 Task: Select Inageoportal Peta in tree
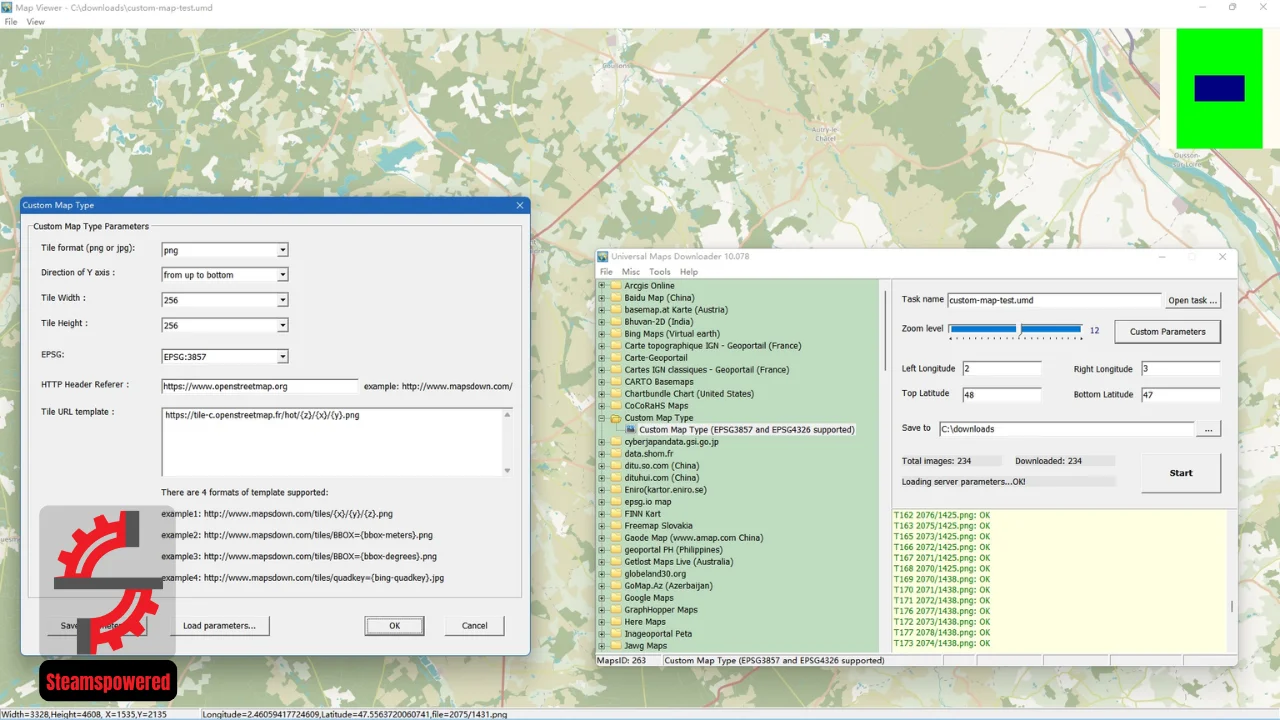click(657, 634)
